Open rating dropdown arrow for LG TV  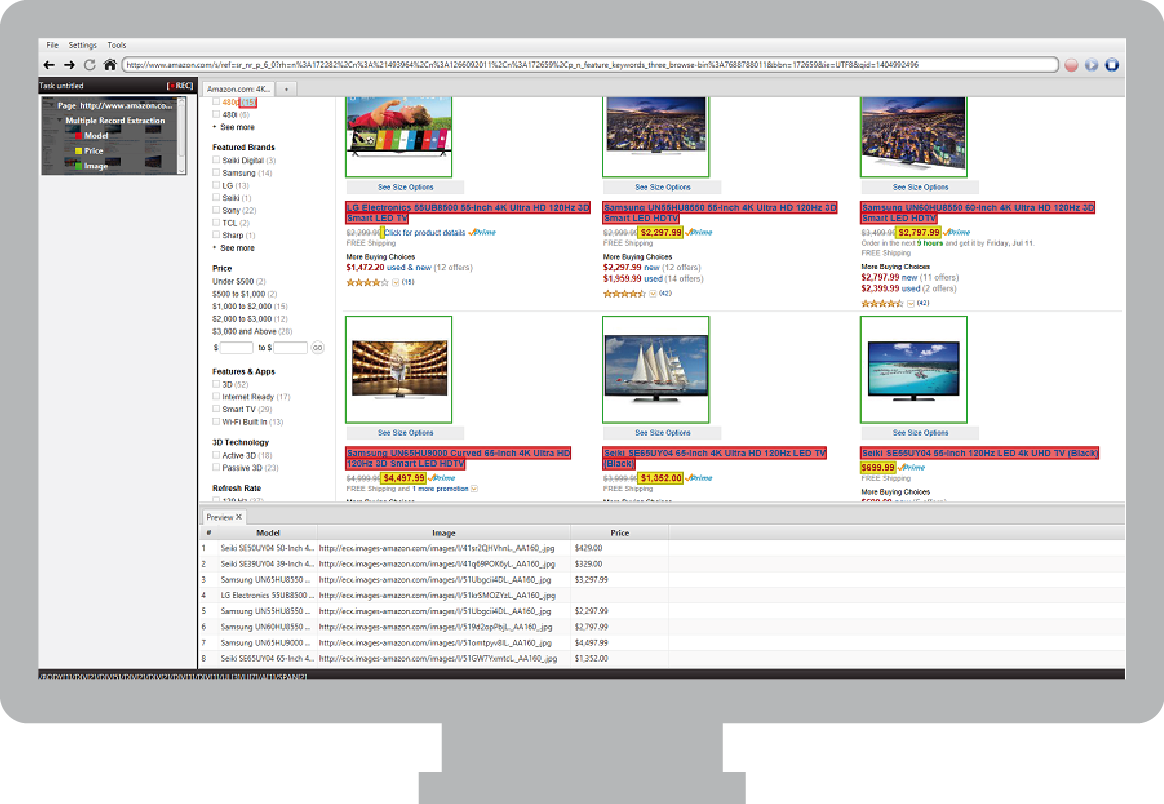[x=395, y=282]
